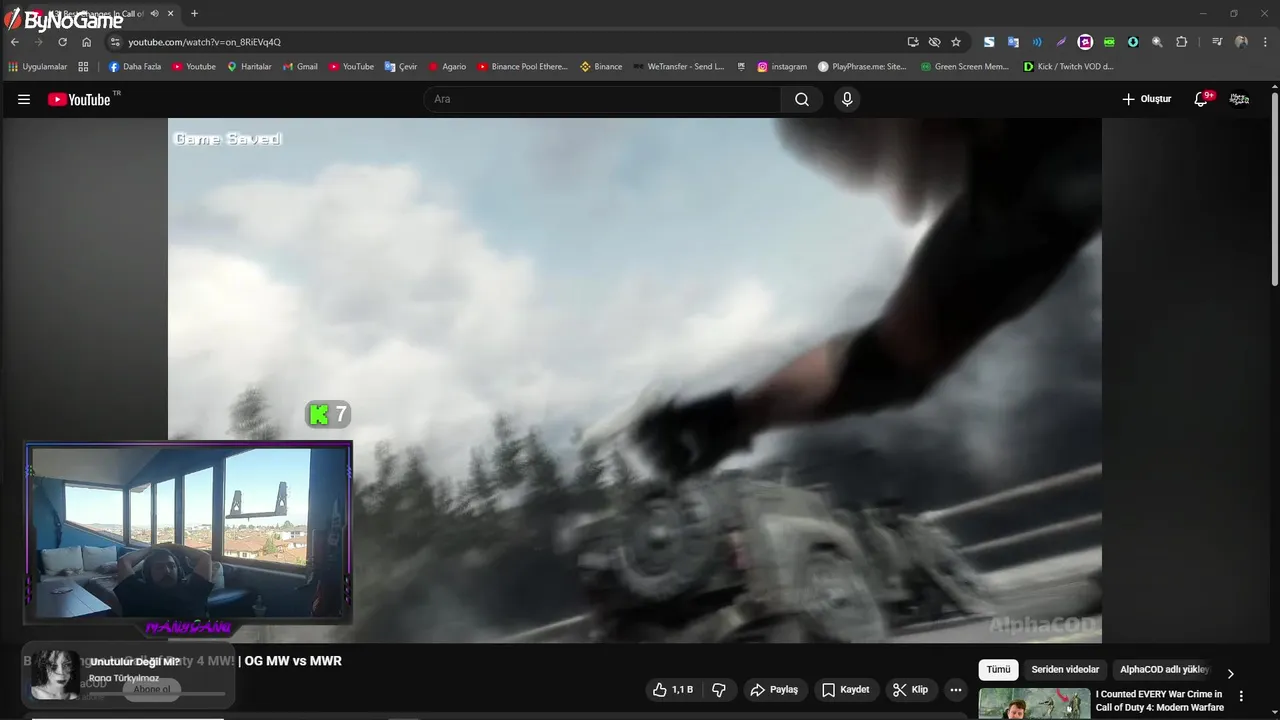This screenshot has height=720, width=1280.
Task: Click the page vertical scrollbar
Action: pos(1275,190)
